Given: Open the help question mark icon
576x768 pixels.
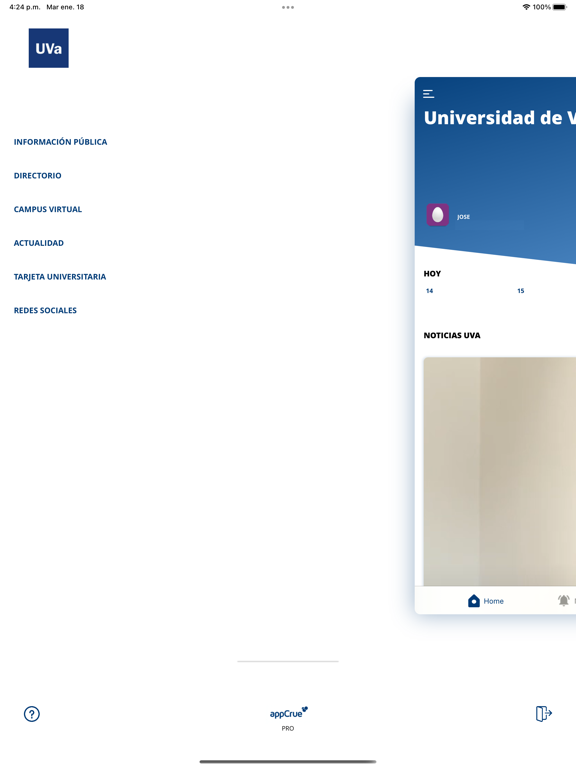Looking at the screenshot, I should click(x=32, y=714).
